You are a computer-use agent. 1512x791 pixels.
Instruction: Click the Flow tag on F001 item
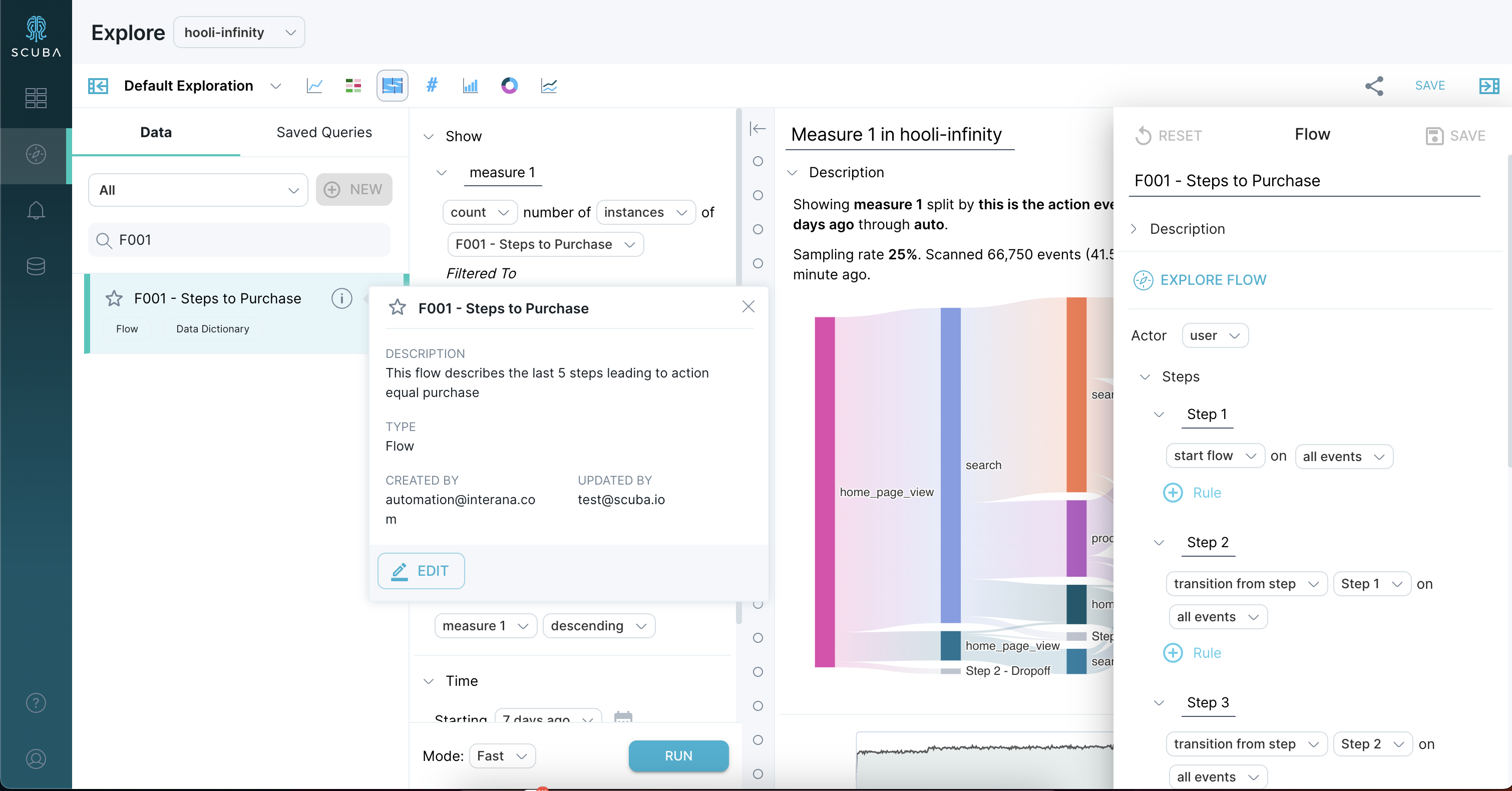pos(127,329)
